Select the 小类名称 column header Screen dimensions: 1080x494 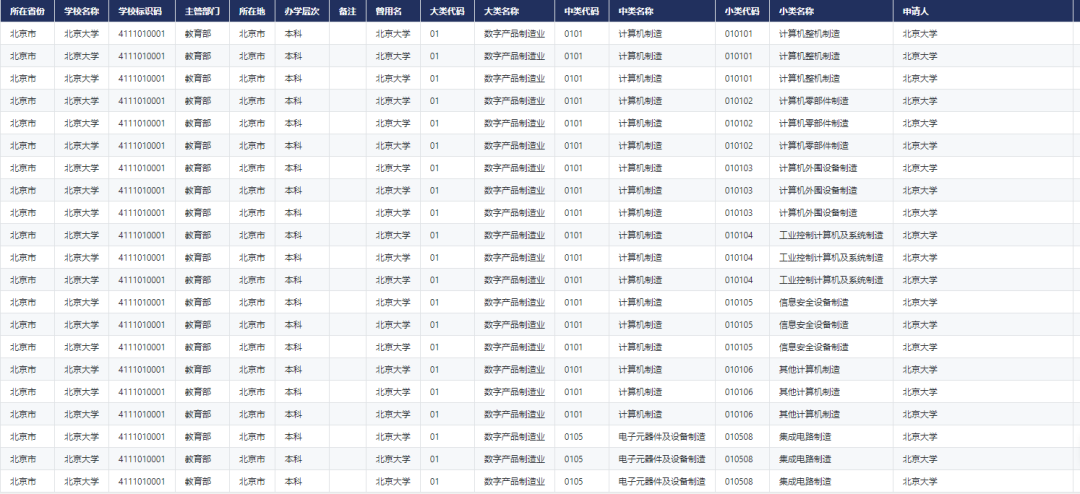[x=831, y=12]
